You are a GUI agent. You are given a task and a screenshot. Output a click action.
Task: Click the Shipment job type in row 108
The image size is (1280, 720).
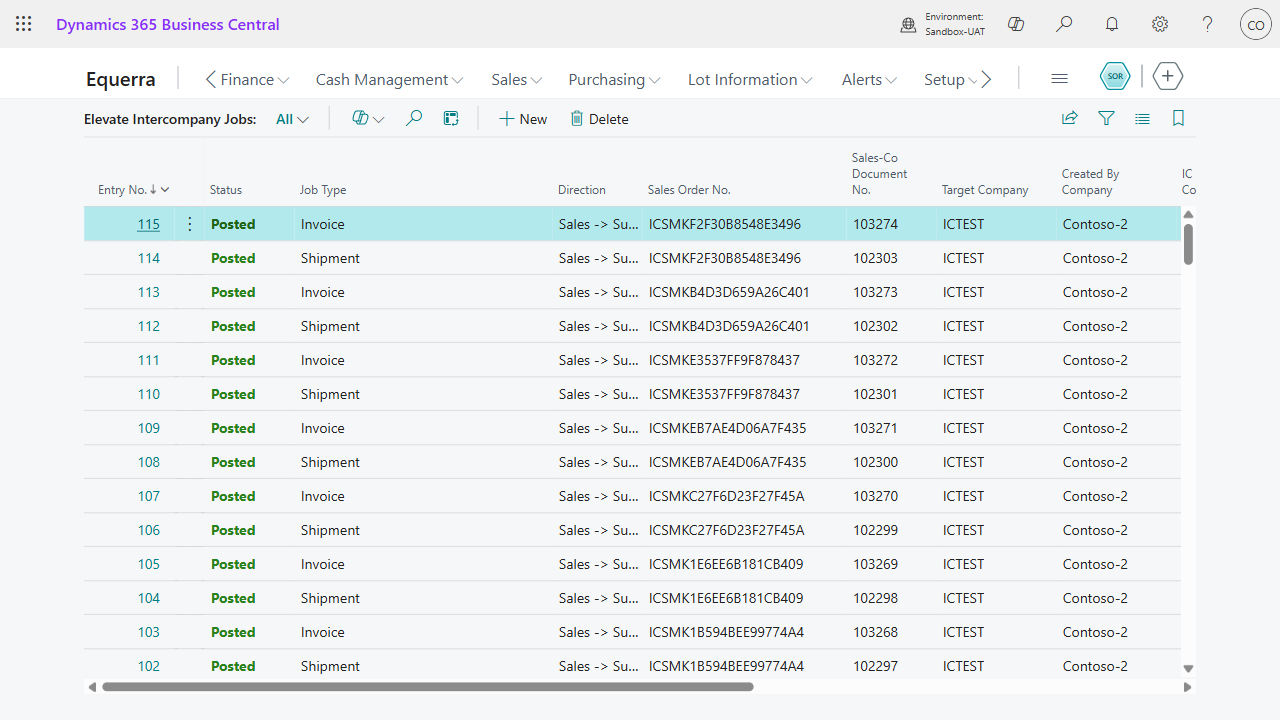pos(330,462)
